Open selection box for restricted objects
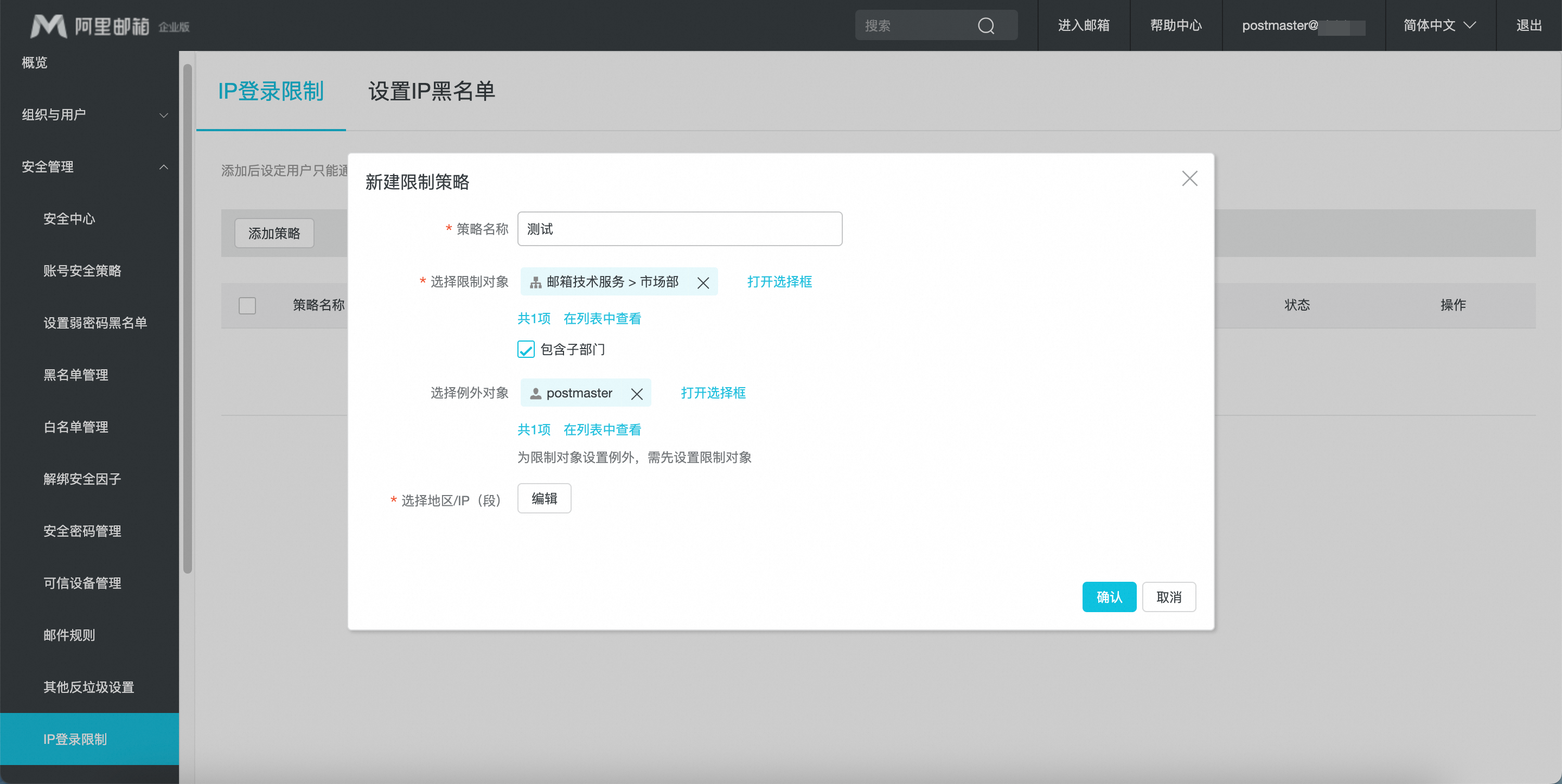The height and width of the screenshot is (784, 1562). 779,282
